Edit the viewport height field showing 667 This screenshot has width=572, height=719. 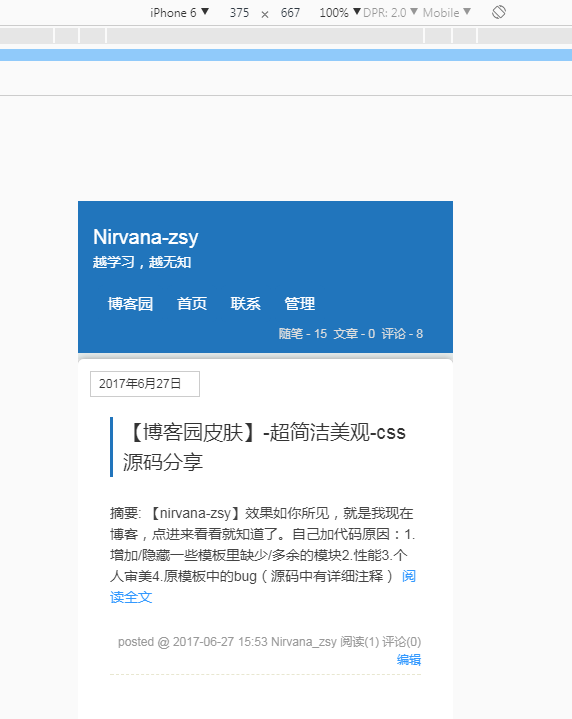pyautogui.click(x=290, y=12)
